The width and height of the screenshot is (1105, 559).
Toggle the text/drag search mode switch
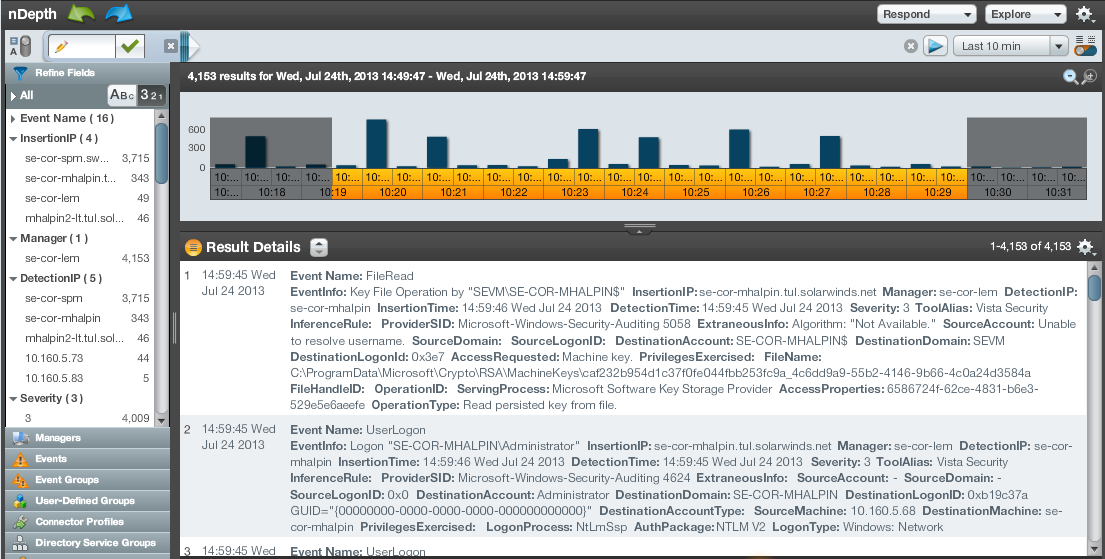point(20,47)
